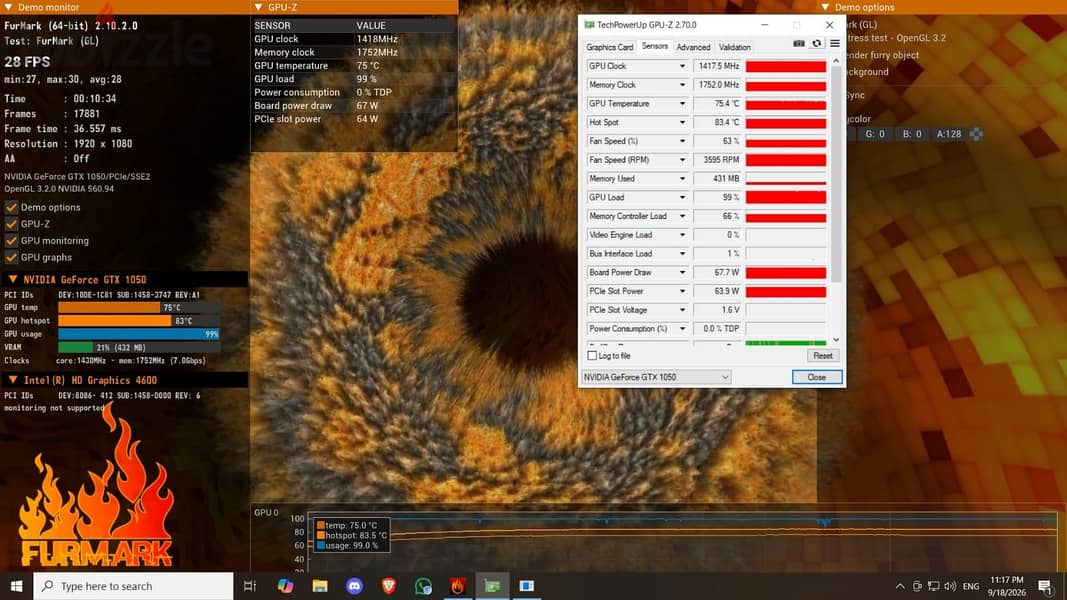Collapse the Intel(R) HD Graphics 4600 section
Screen dimensions: 1067x600
coord(12,380)
